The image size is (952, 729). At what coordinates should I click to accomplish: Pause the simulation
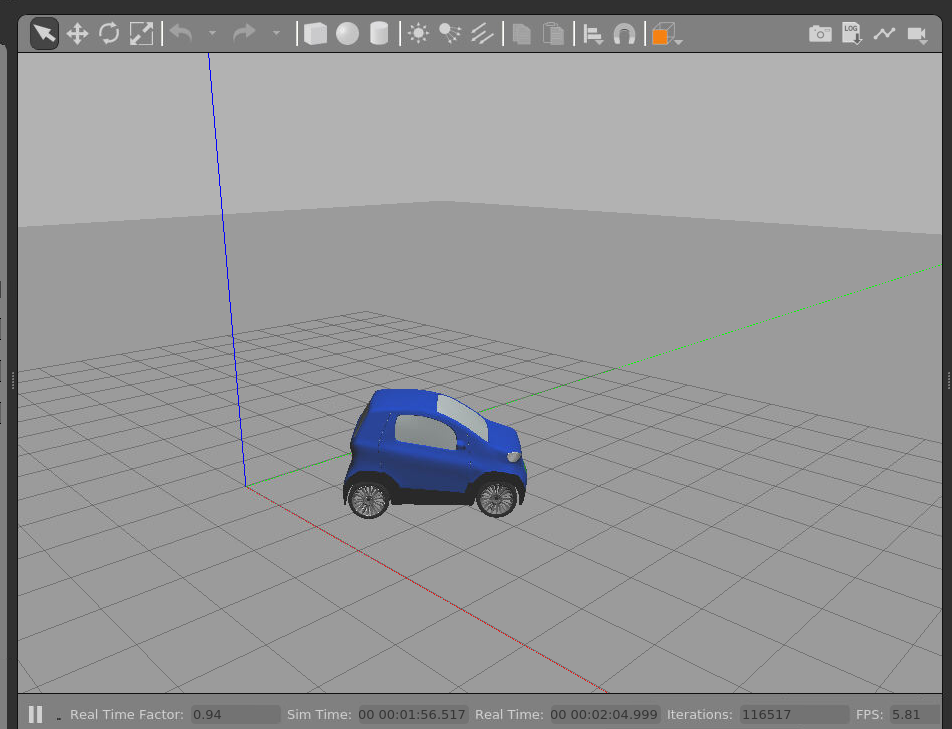click(36, 714)
